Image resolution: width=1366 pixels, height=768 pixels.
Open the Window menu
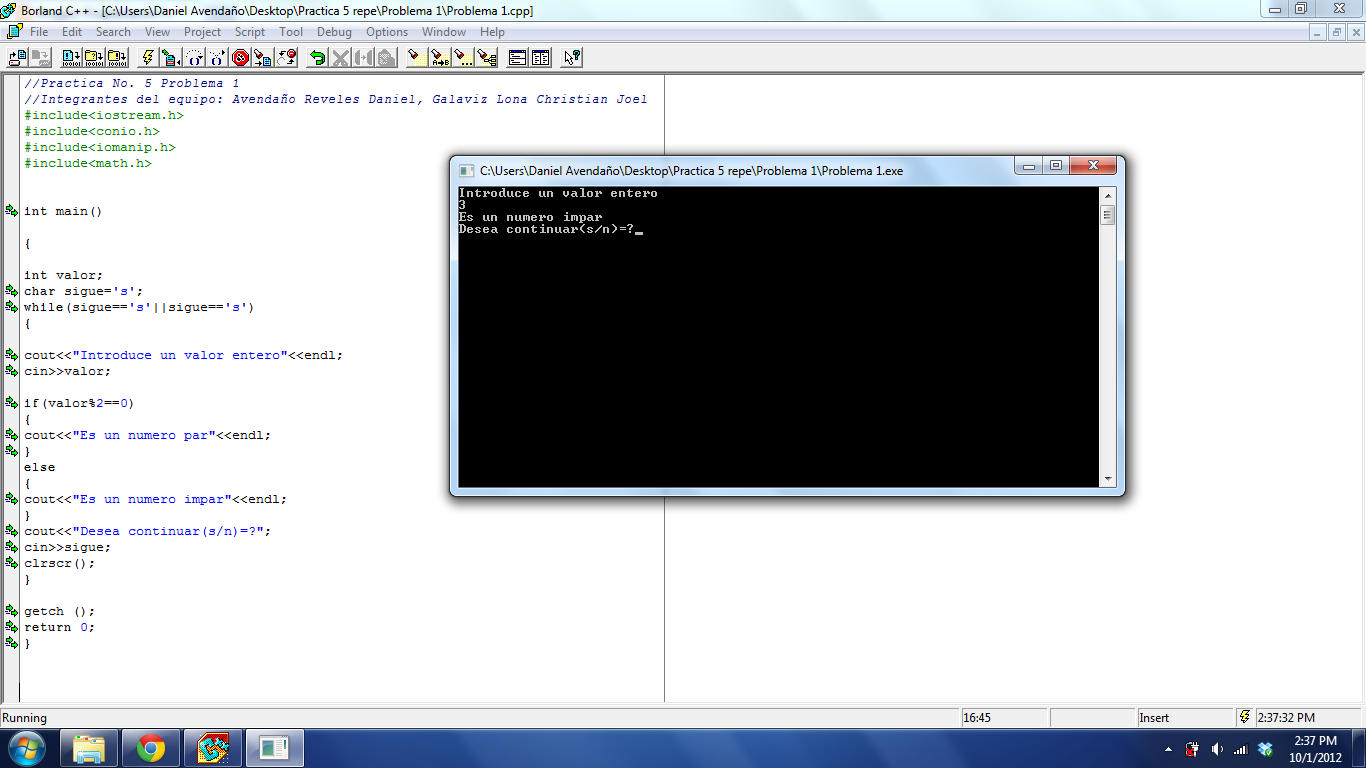tap(444, 32)
